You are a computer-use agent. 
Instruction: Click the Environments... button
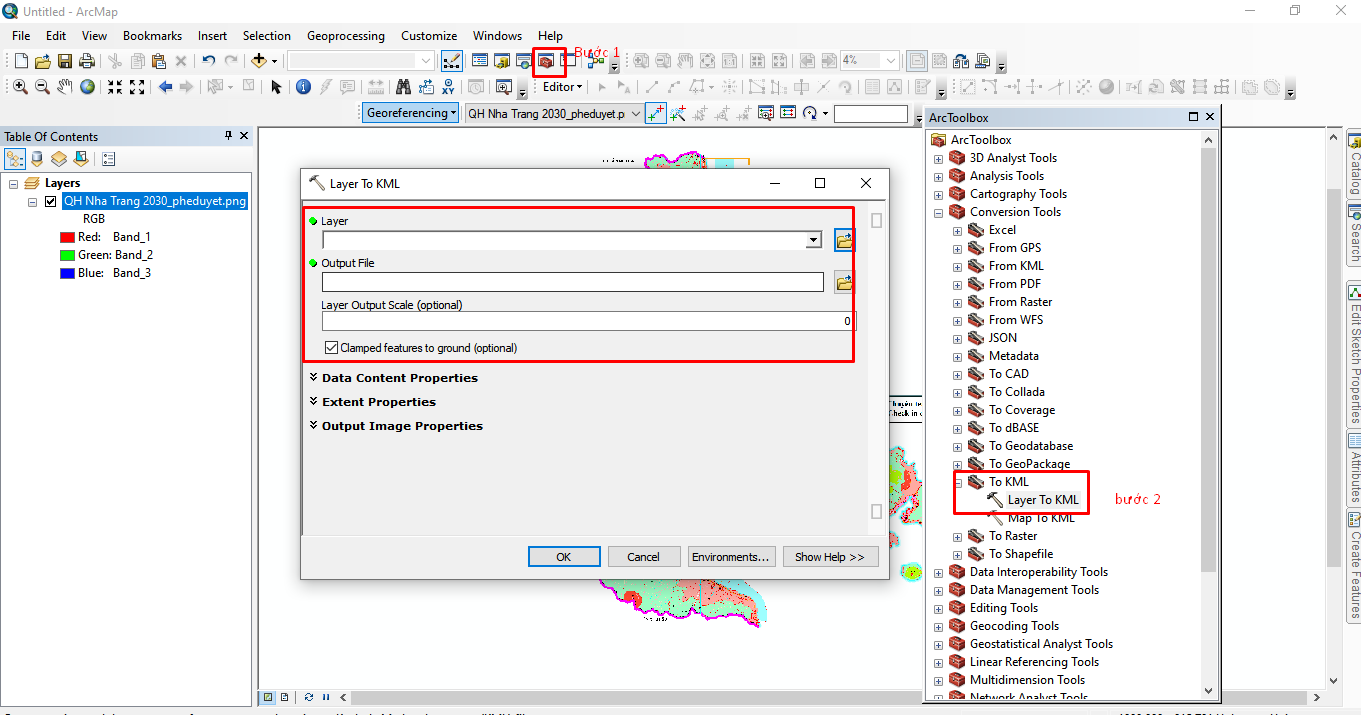[x=730, y=557]
